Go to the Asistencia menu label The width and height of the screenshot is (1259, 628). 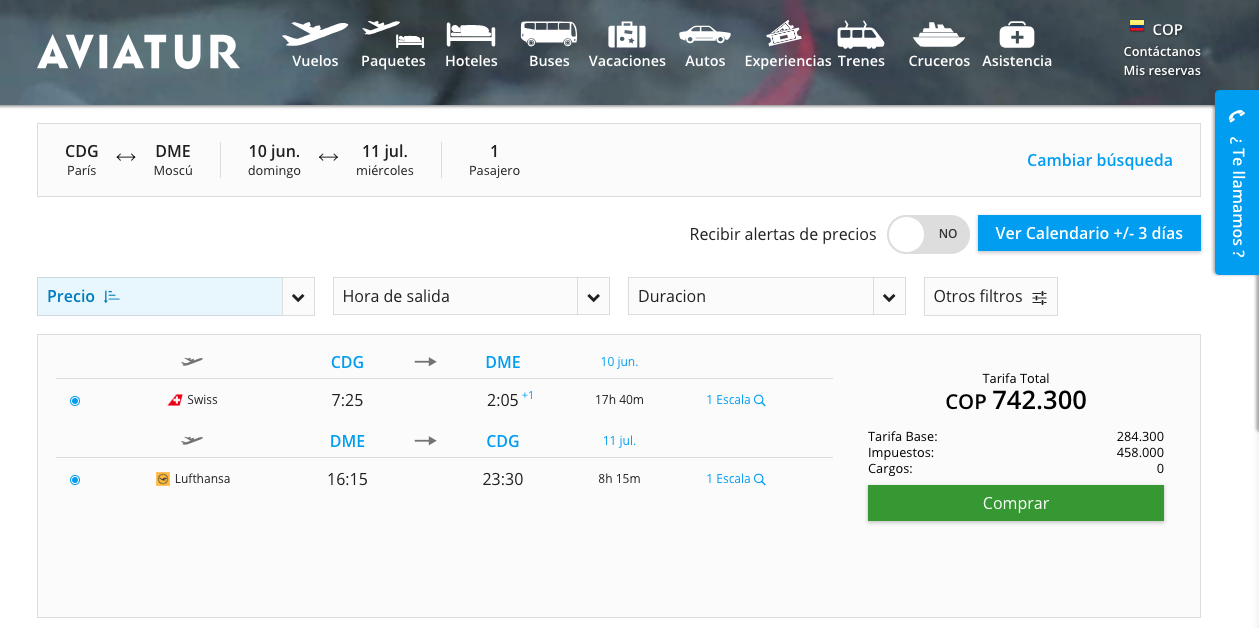(x=1017, y=61)
